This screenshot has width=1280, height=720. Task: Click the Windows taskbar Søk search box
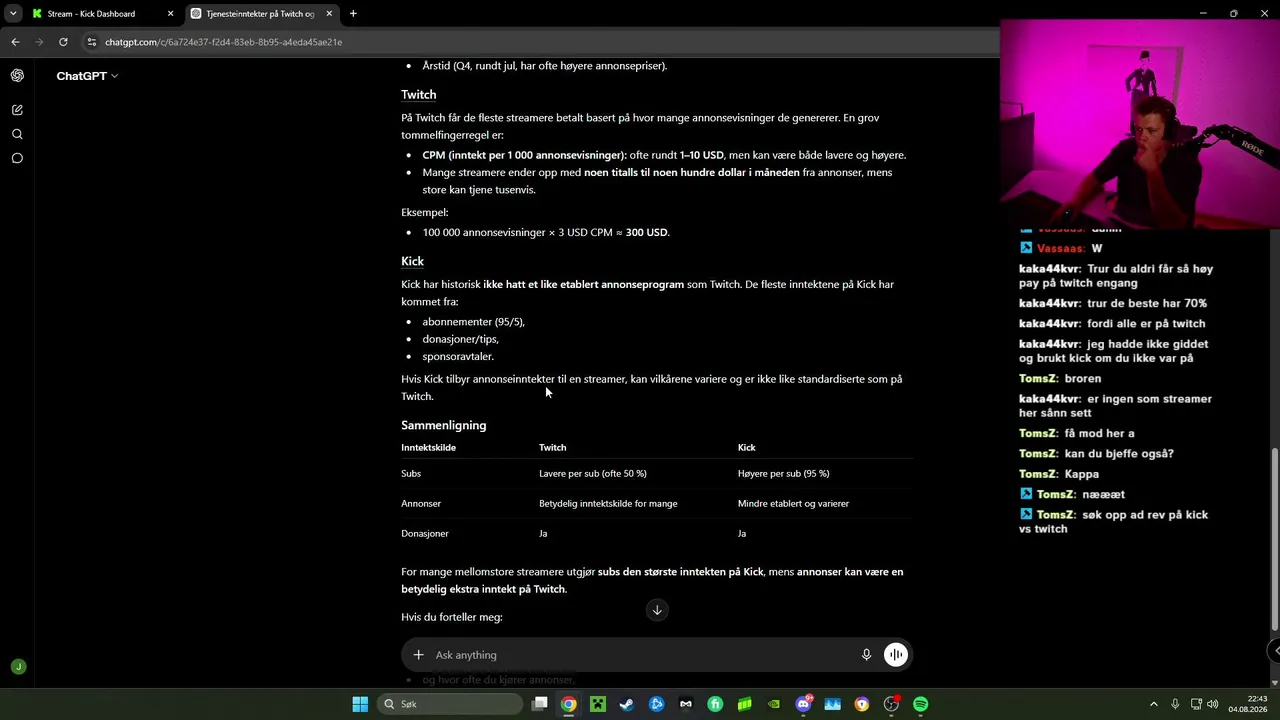(450, 704)
